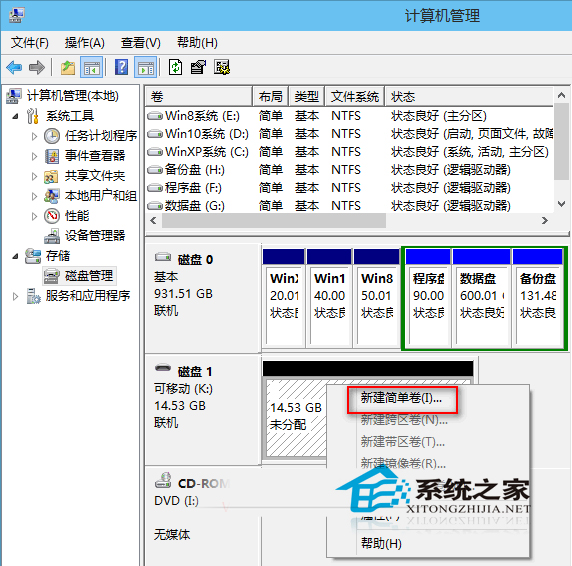The height and width of the screenshot is (566, 572).
Task: Click the volume list scroll up arrow
Action: point(561,96)
